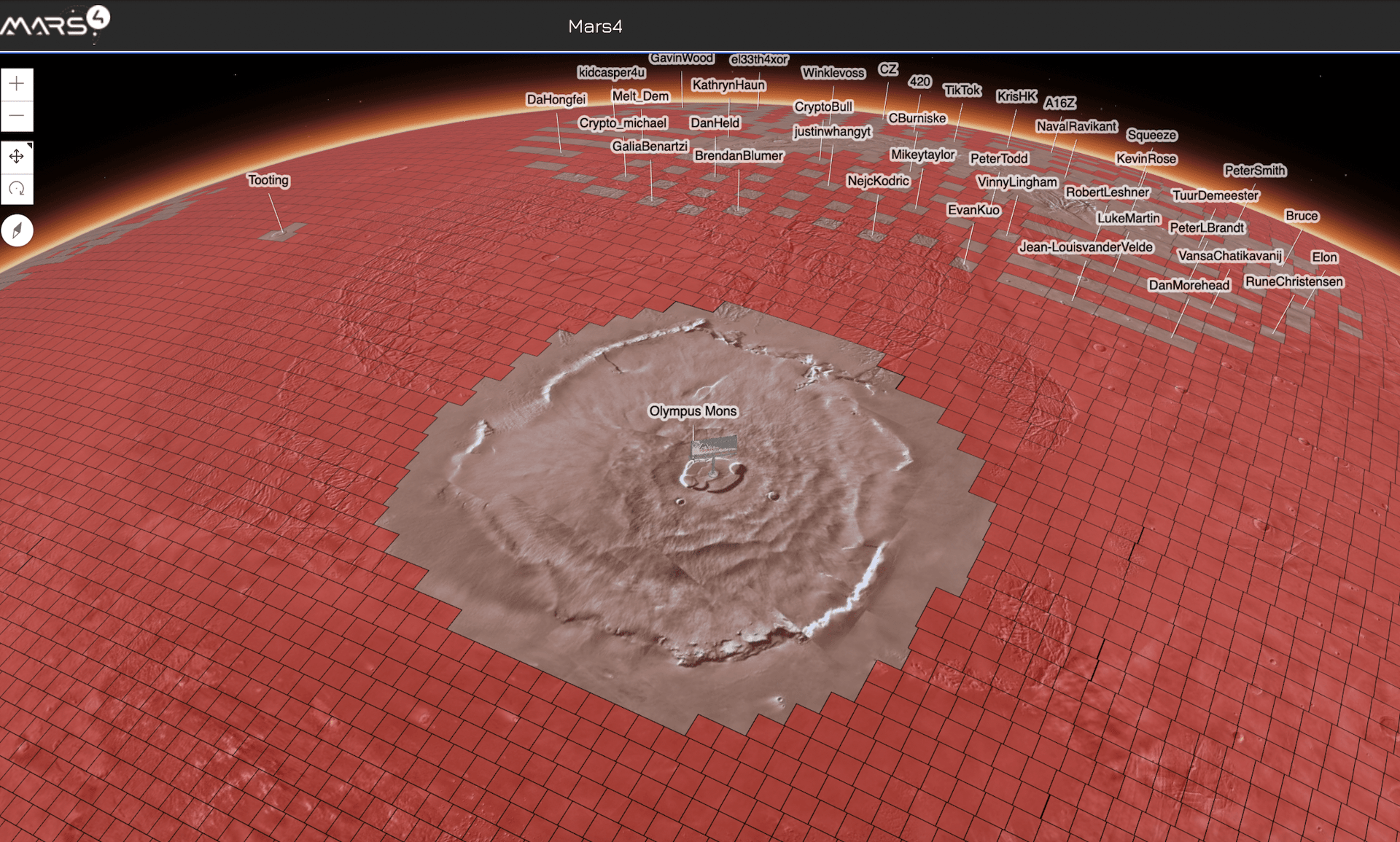
Task: Open the Olympus Mons plot marker
Action: click(693, 411)
